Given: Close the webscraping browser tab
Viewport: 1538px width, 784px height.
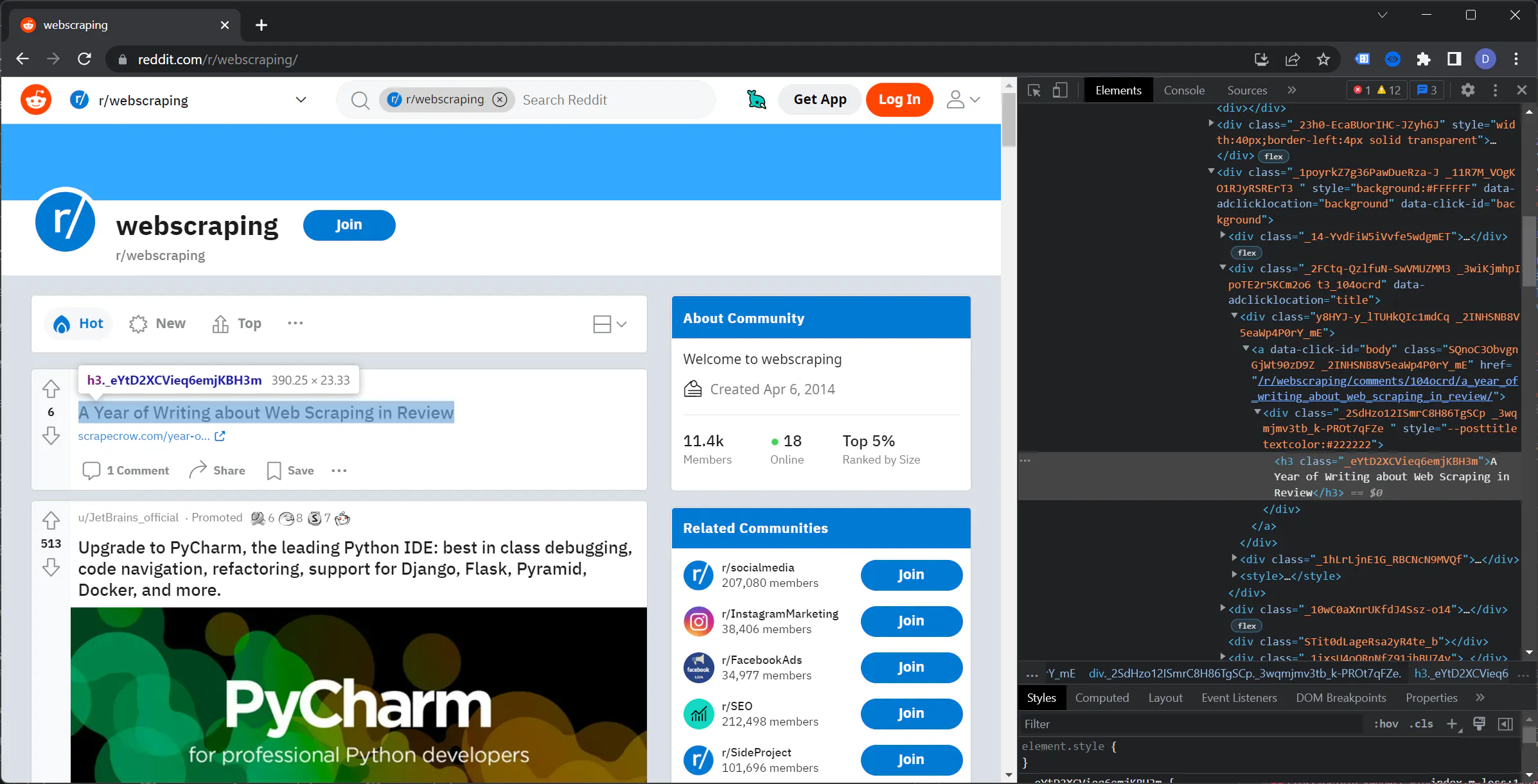Looking at the screenshot, I should point(225,25).
